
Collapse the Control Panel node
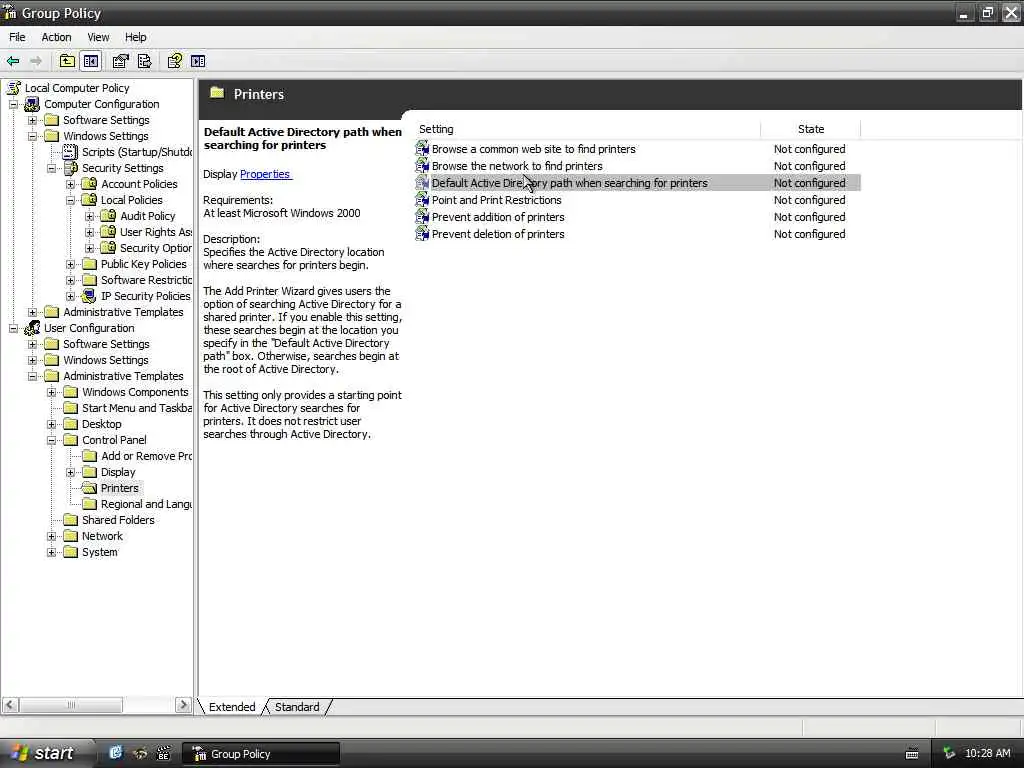[52, 440]
